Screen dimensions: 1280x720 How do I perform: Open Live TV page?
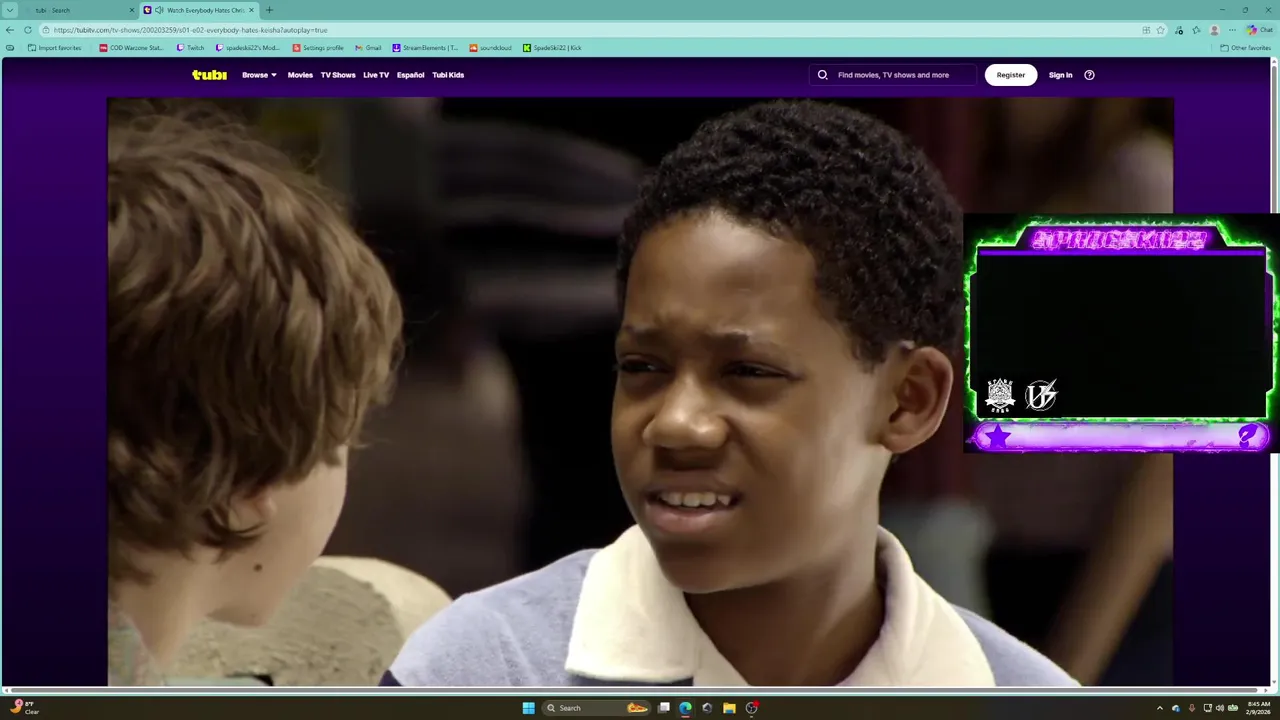(376, 75)
